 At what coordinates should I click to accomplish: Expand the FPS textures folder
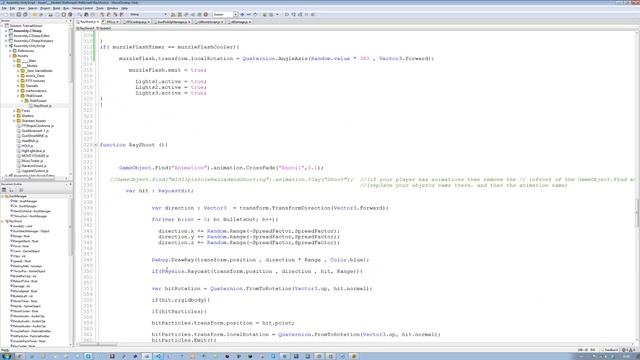pyautogui.click(x=18, y=81)
